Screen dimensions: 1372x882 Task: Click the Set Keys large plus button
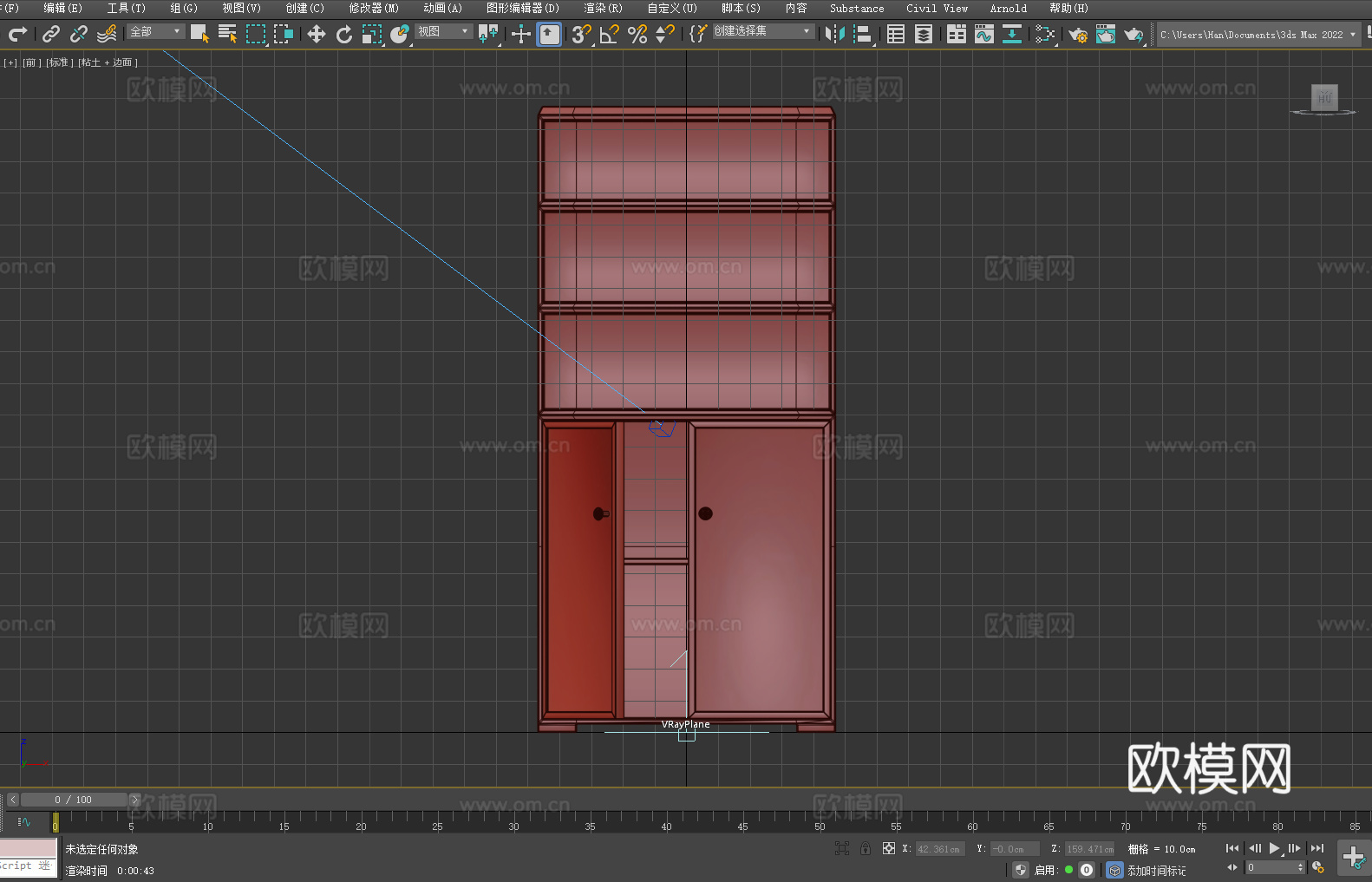[x=1353, y=858]
